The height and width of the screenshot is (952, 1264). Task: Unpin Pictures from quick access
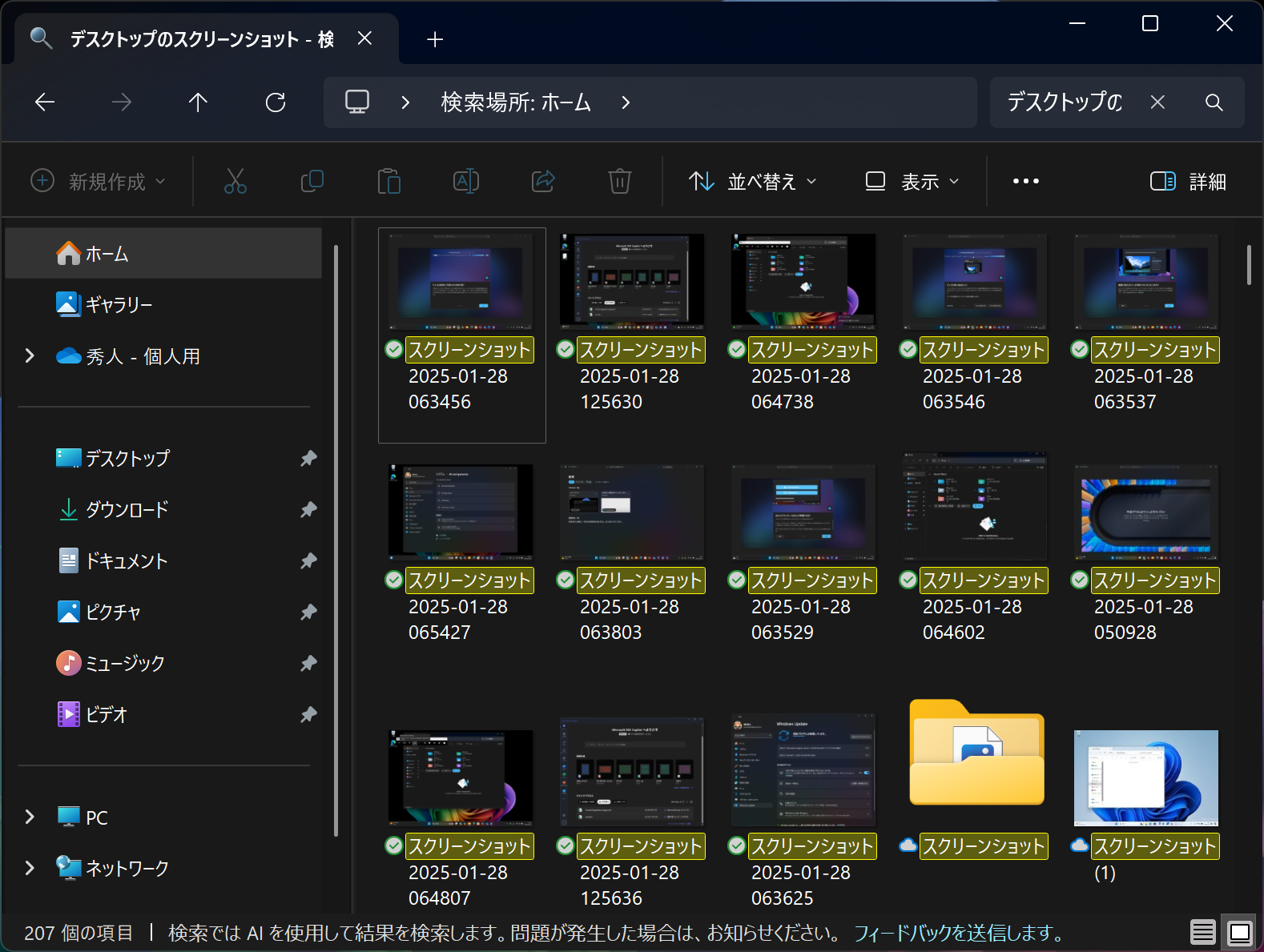coord(308,612)
